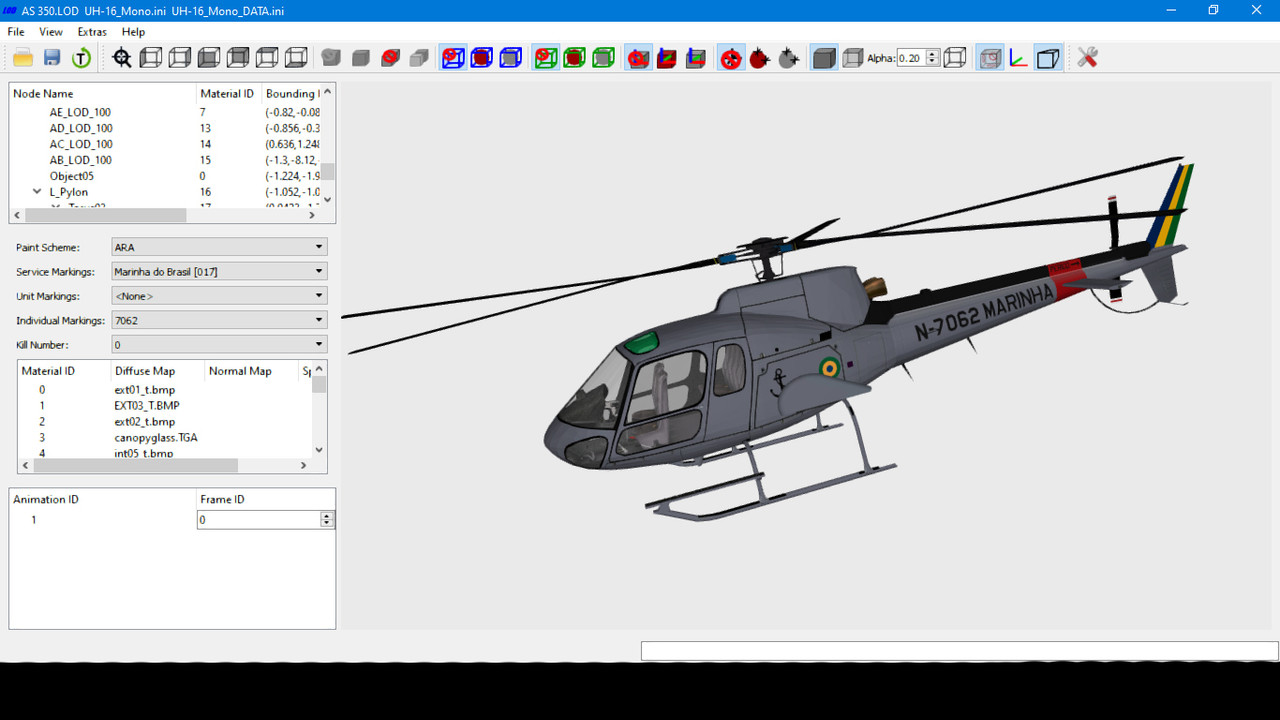The image size is (1280, 720).
Task: Toggle the light blue outlined cube icon
Action: pyautogui.click(x=1048, y=57)
